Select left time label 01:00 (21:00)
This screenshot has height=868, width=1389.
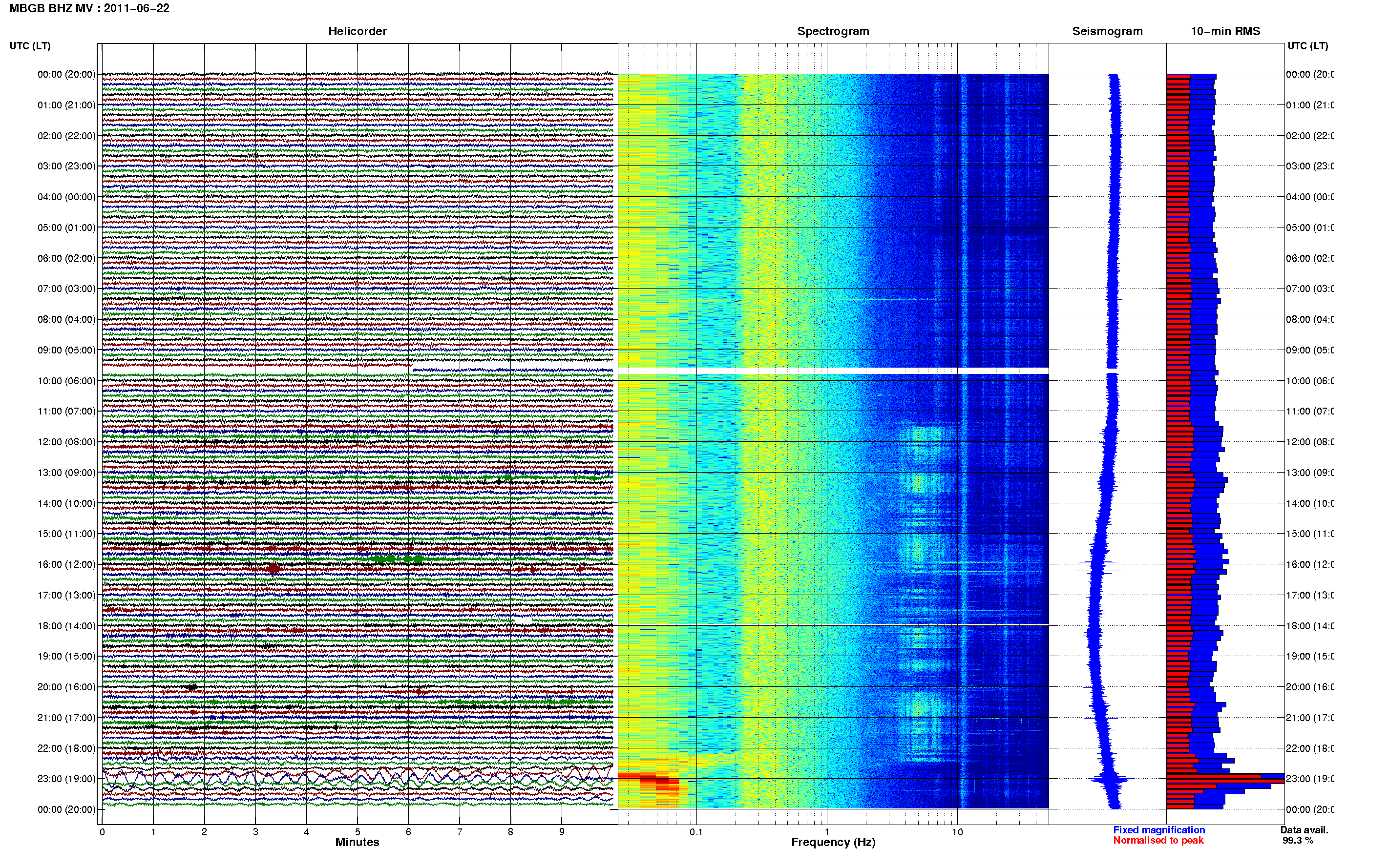66,105
